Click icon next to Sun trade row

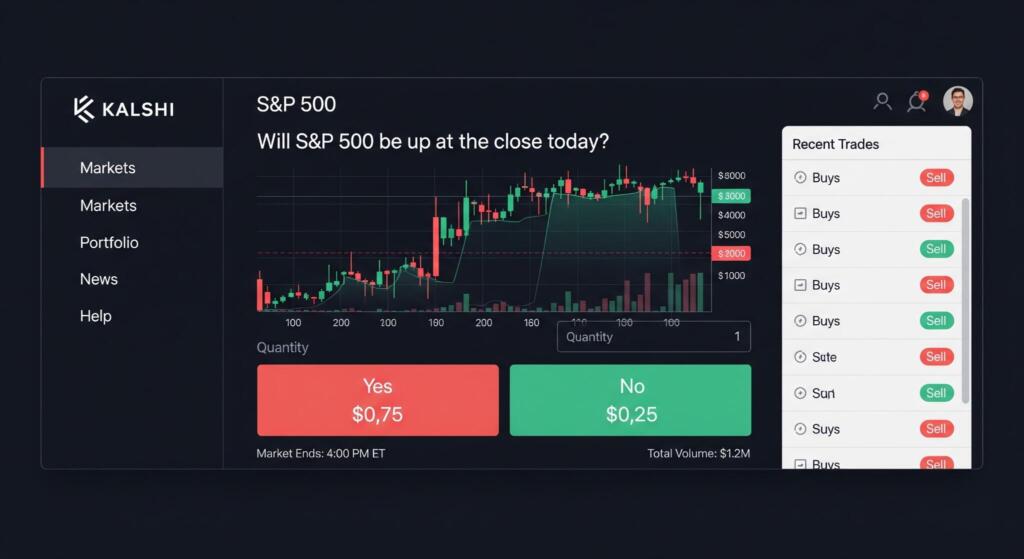click(800, 393)
